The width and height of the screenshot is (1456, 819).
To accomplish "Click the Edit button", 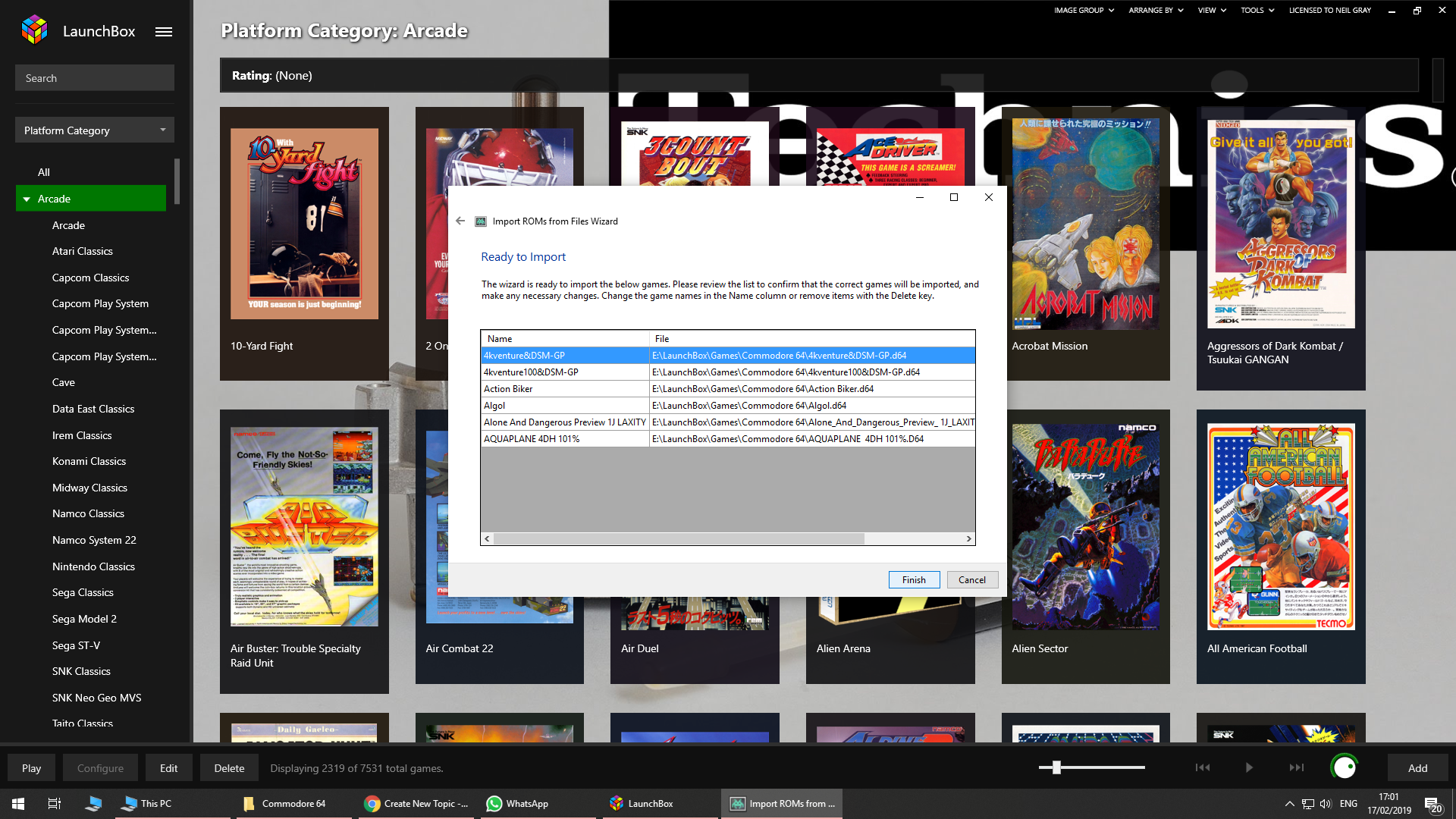I will pos(168,768).
